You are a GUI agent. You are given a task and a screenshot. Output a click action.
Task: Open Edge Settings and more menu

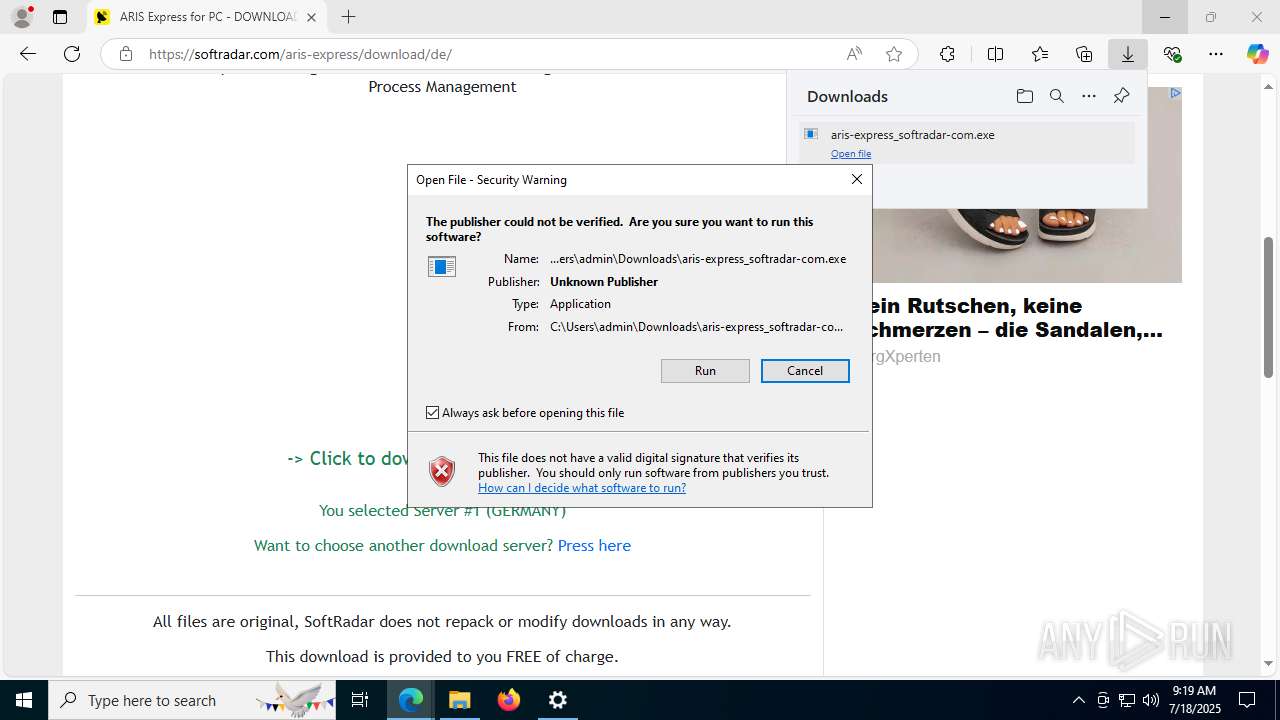point(1216,54)
